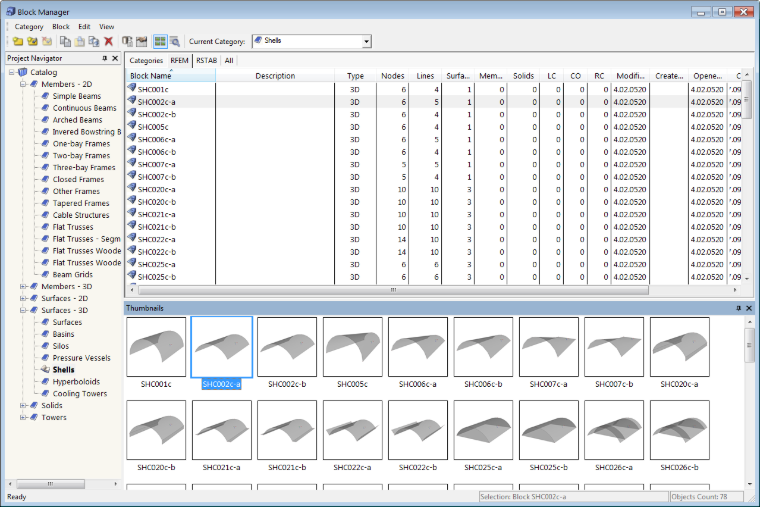
Task: Select the SHC001c thumbnail
Action: [156, 347]
